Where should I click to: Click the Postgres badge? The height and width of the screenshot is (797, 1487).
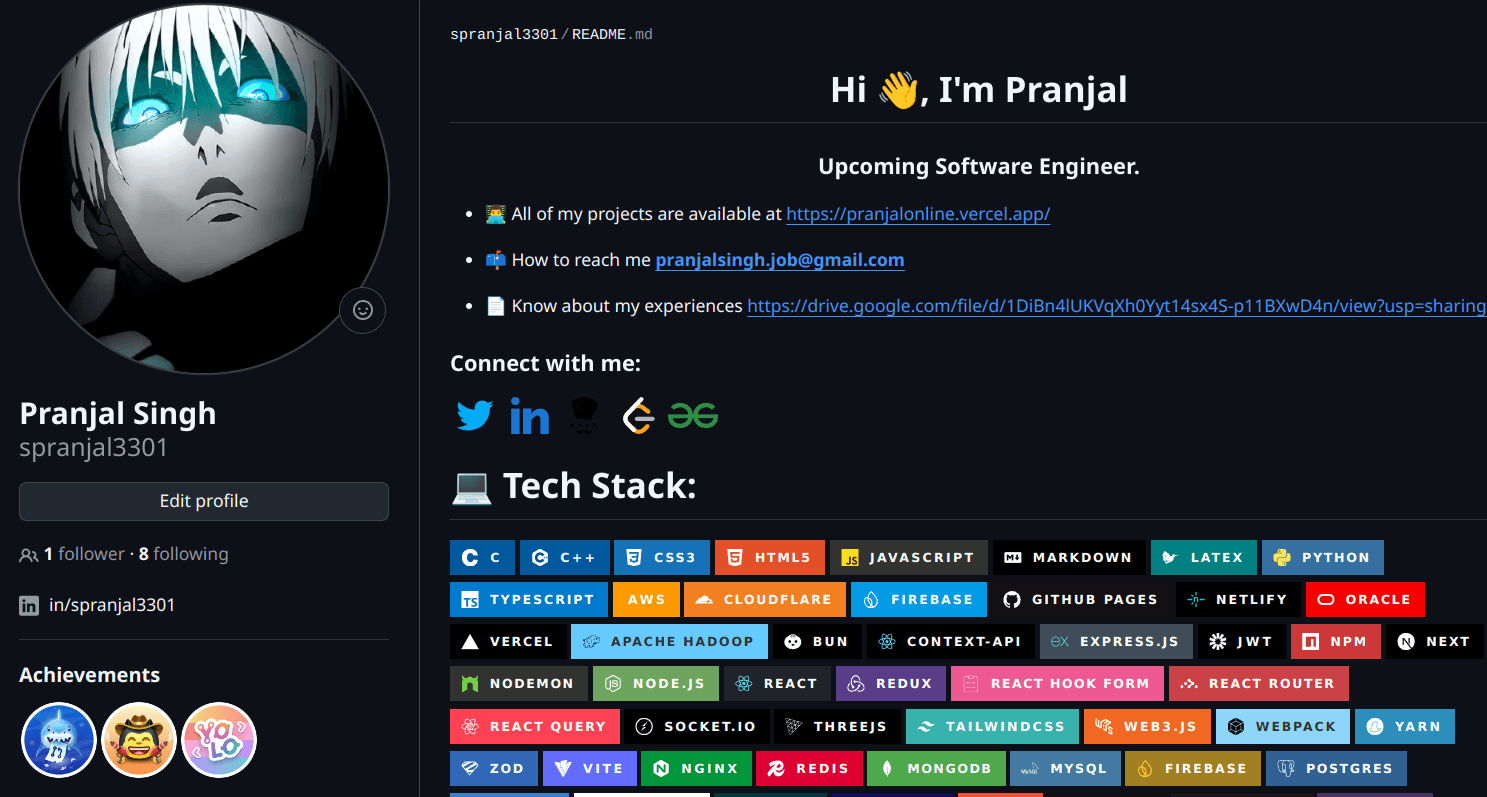tap(1336, 768)
